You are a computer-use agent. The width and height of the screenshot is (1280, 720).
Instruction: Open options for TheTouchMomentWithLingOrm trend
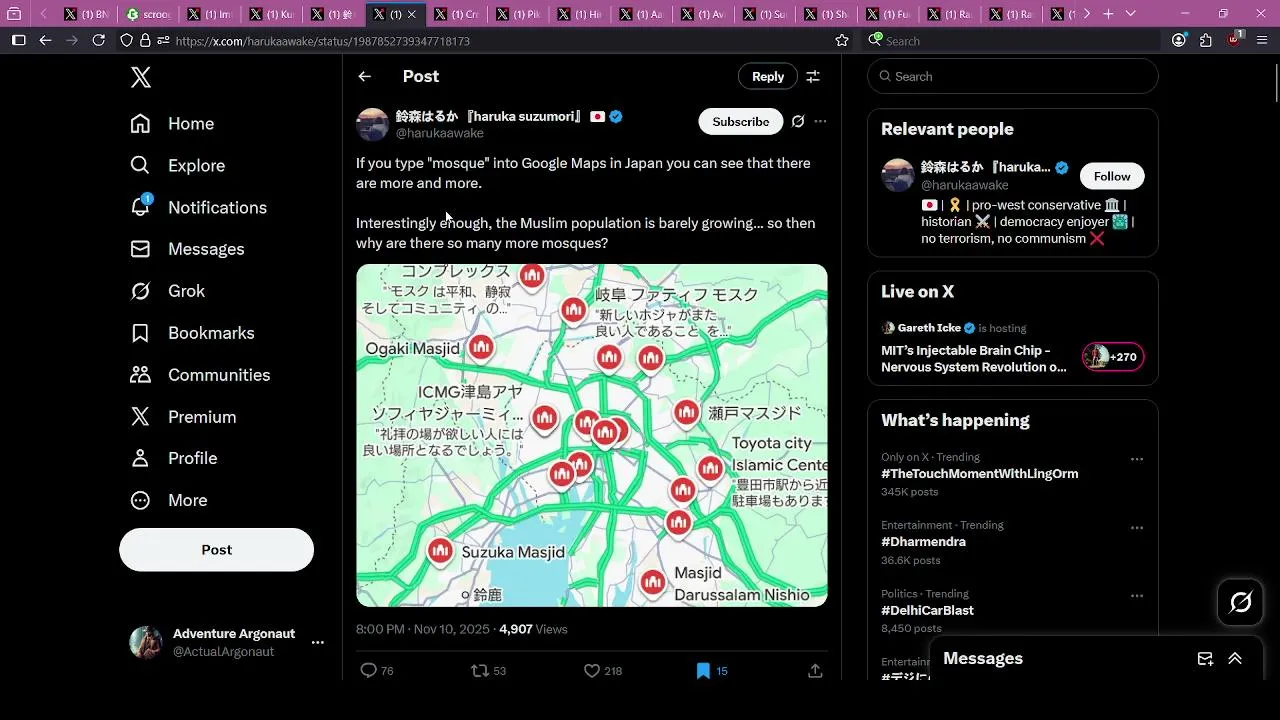(x=1137, y=459)
